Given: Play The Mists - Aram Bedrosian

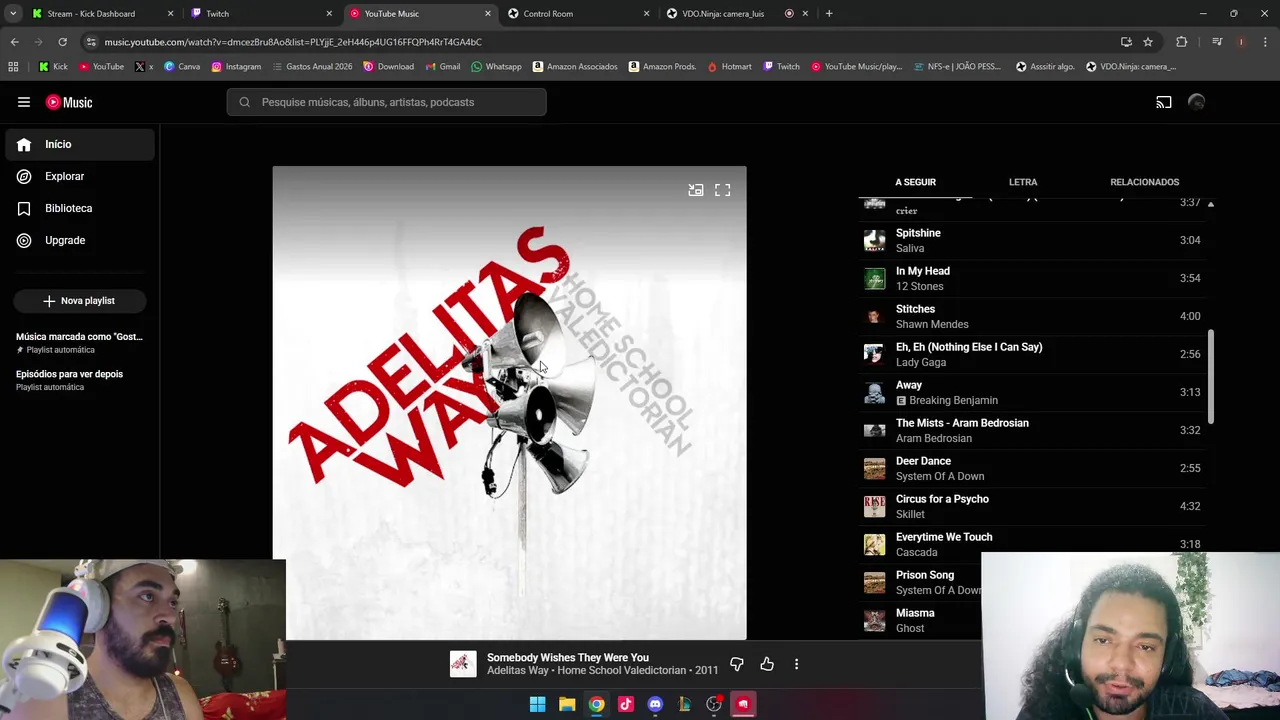Looking at the screenshot, I should [x=1033, y=430].
